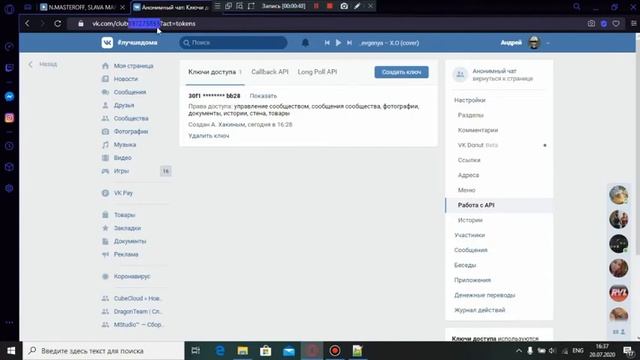
Task: Click the VK logo icon
Action: click(107, 42)
